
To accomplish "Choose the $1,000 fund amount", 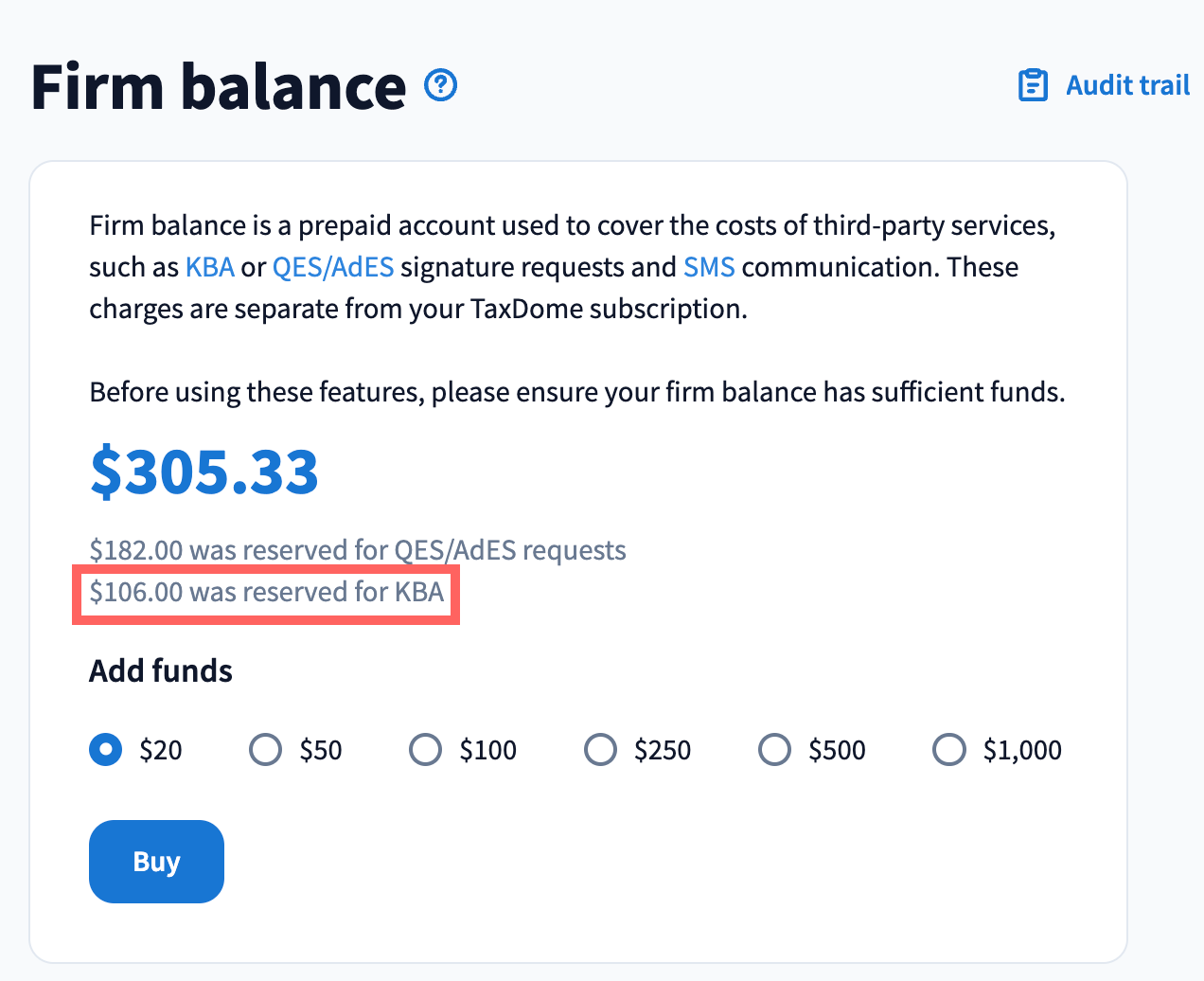I will [949, 750].
